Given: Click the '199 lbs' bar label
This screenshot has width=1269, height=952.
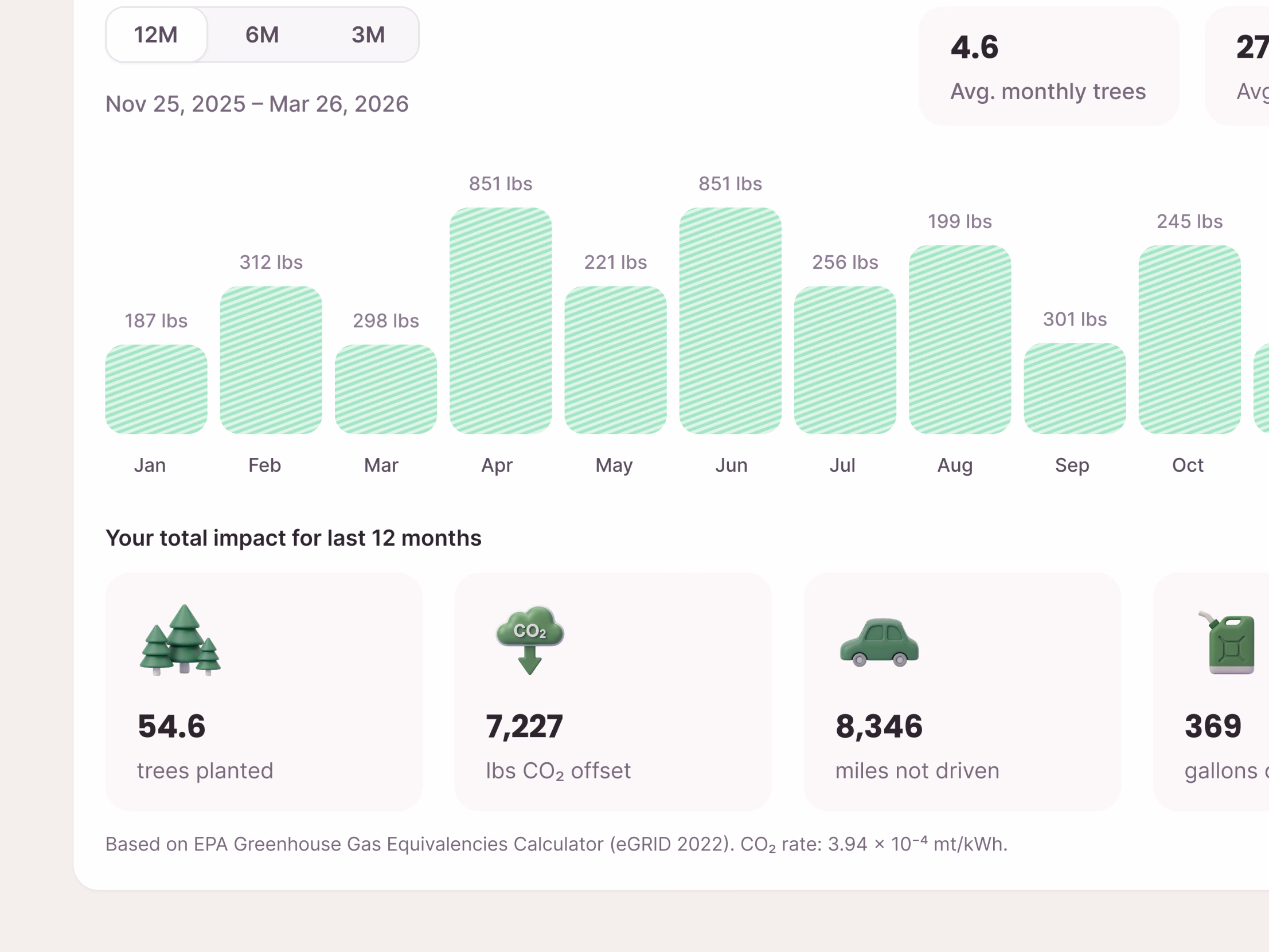Looking at the screenshot, I should tap(960, 221).
